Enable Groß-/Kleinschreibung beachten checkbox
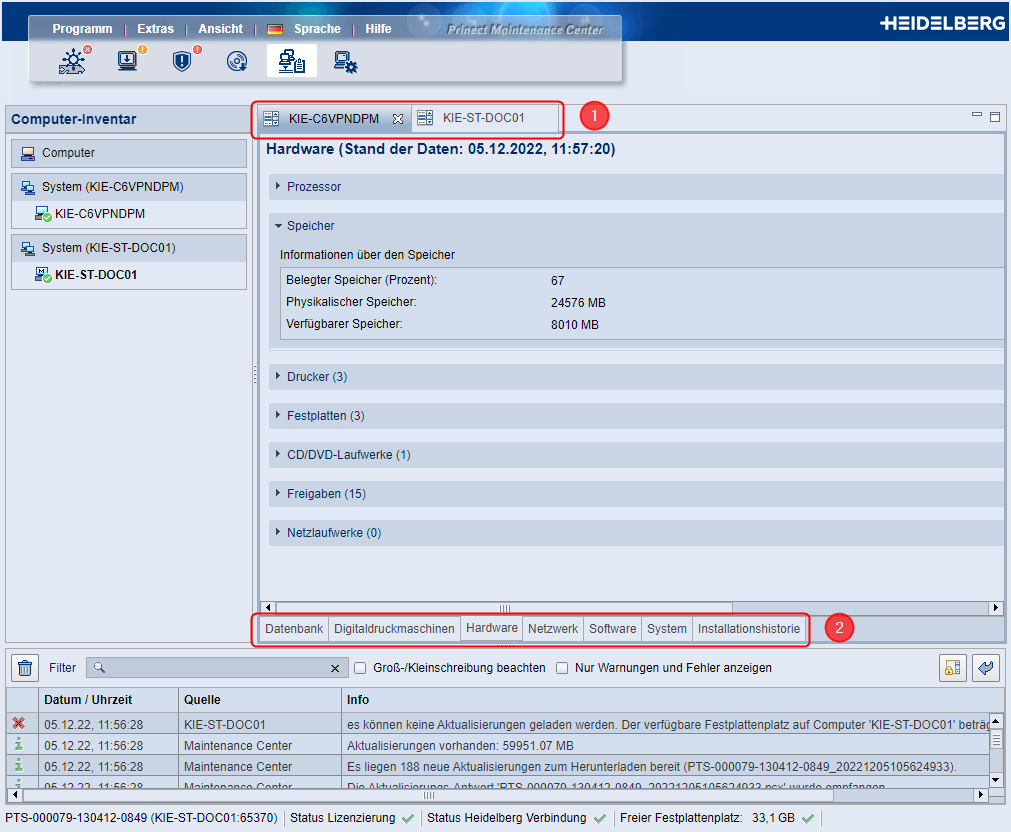The height and width of the screenshot is (832, 1011). pos(360,668)
